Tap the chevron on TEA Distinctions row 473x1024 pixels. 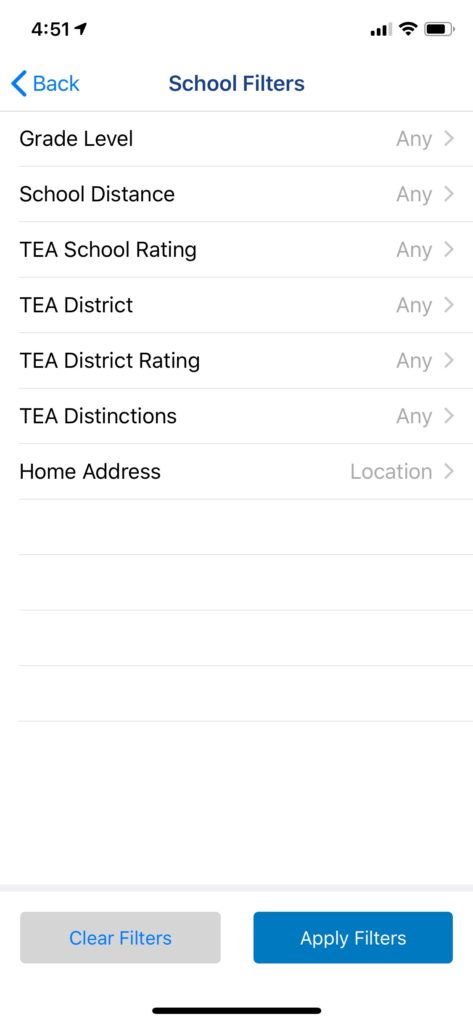pyautogui.click(x=448, y=416)
